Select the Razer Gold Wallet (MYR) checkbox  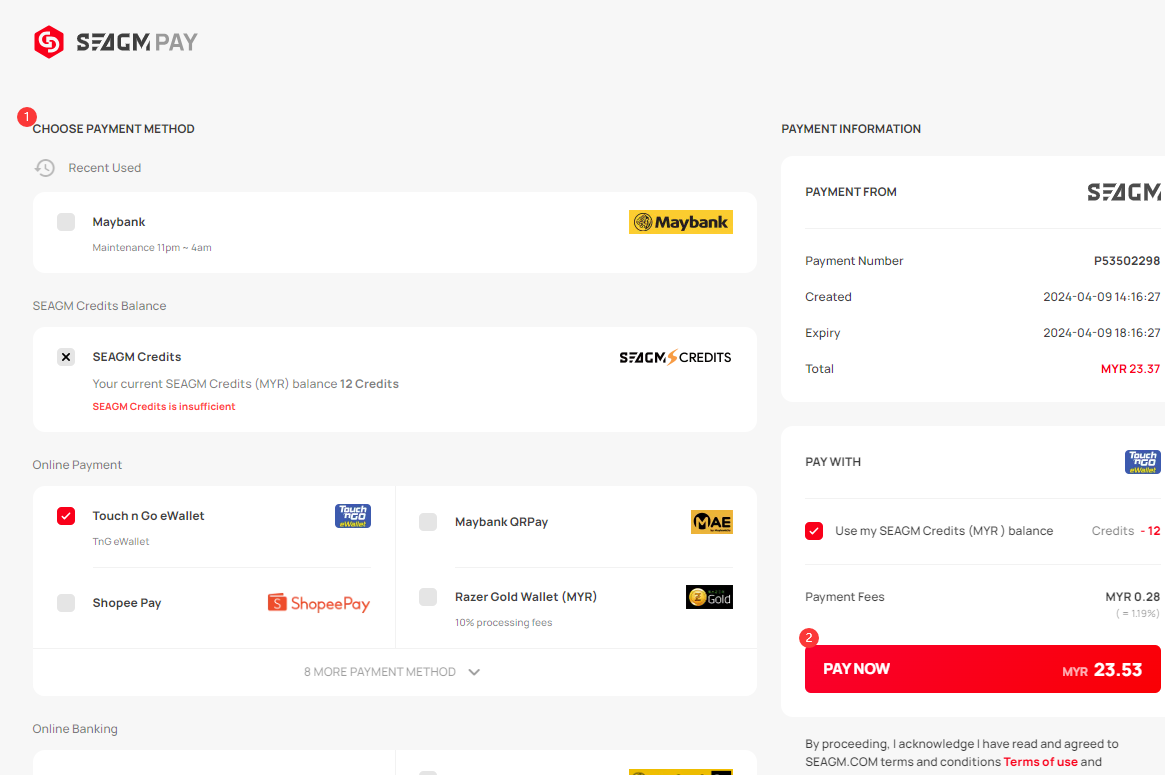tap(428, 597)
